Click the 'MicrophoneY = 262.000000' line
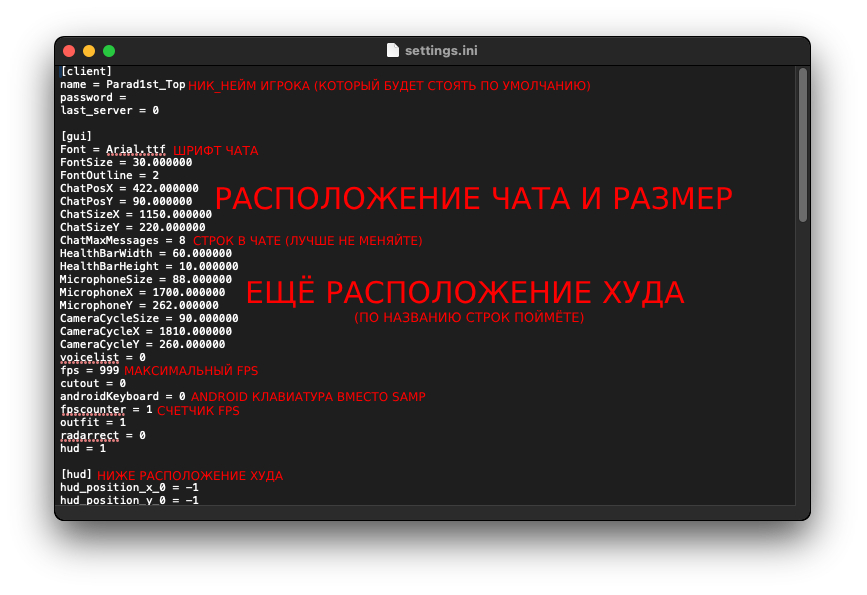The image size is (867, 595). tap(139, 305)
